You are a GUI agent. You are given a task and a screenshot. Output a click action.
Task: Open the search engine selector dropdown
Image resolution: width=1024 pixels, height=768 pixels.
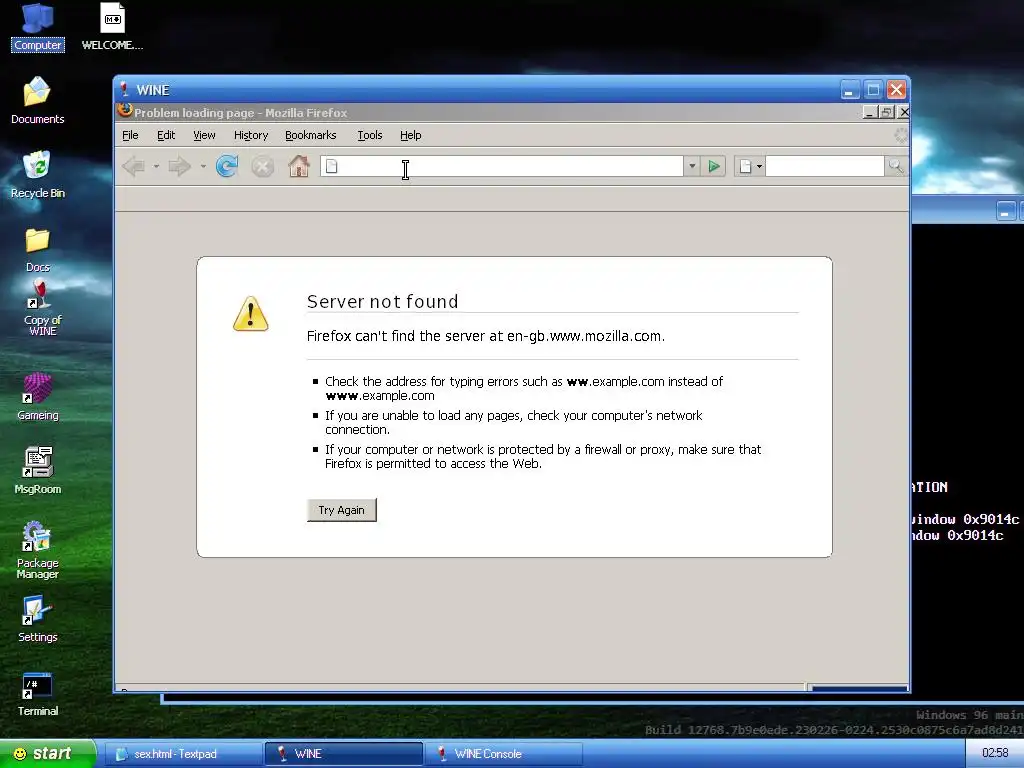pos(749,167)
